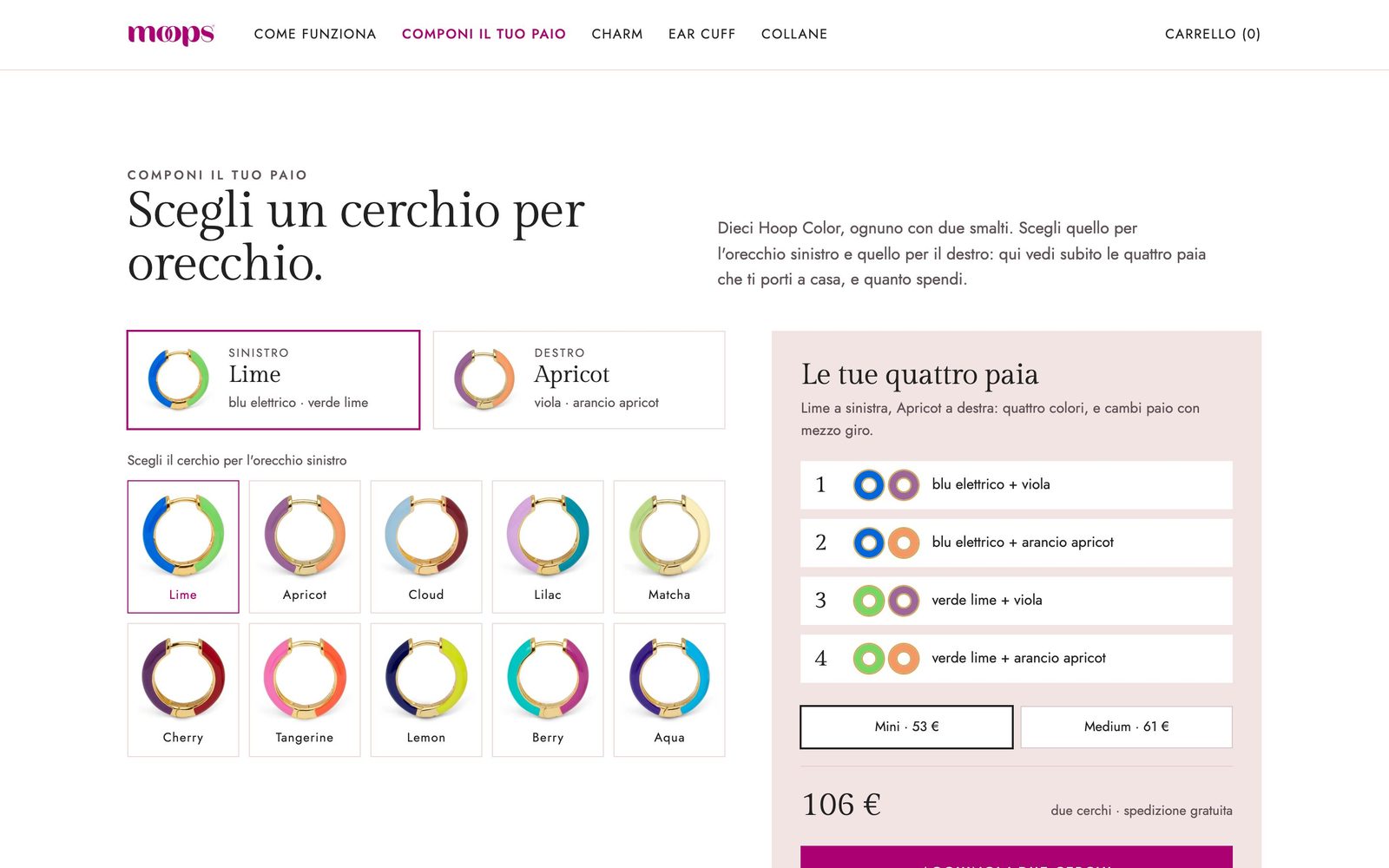This screenshot has height=868, width=1389.
Task: View the Carrello (0) cart
Action: pyautogui.click(x=1213, y=34)
